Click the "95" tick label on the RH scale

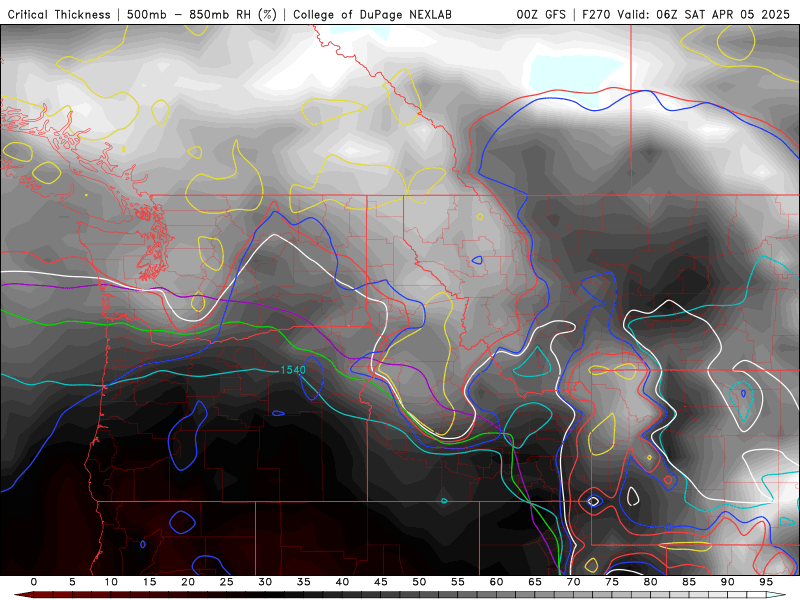[766, 582]
